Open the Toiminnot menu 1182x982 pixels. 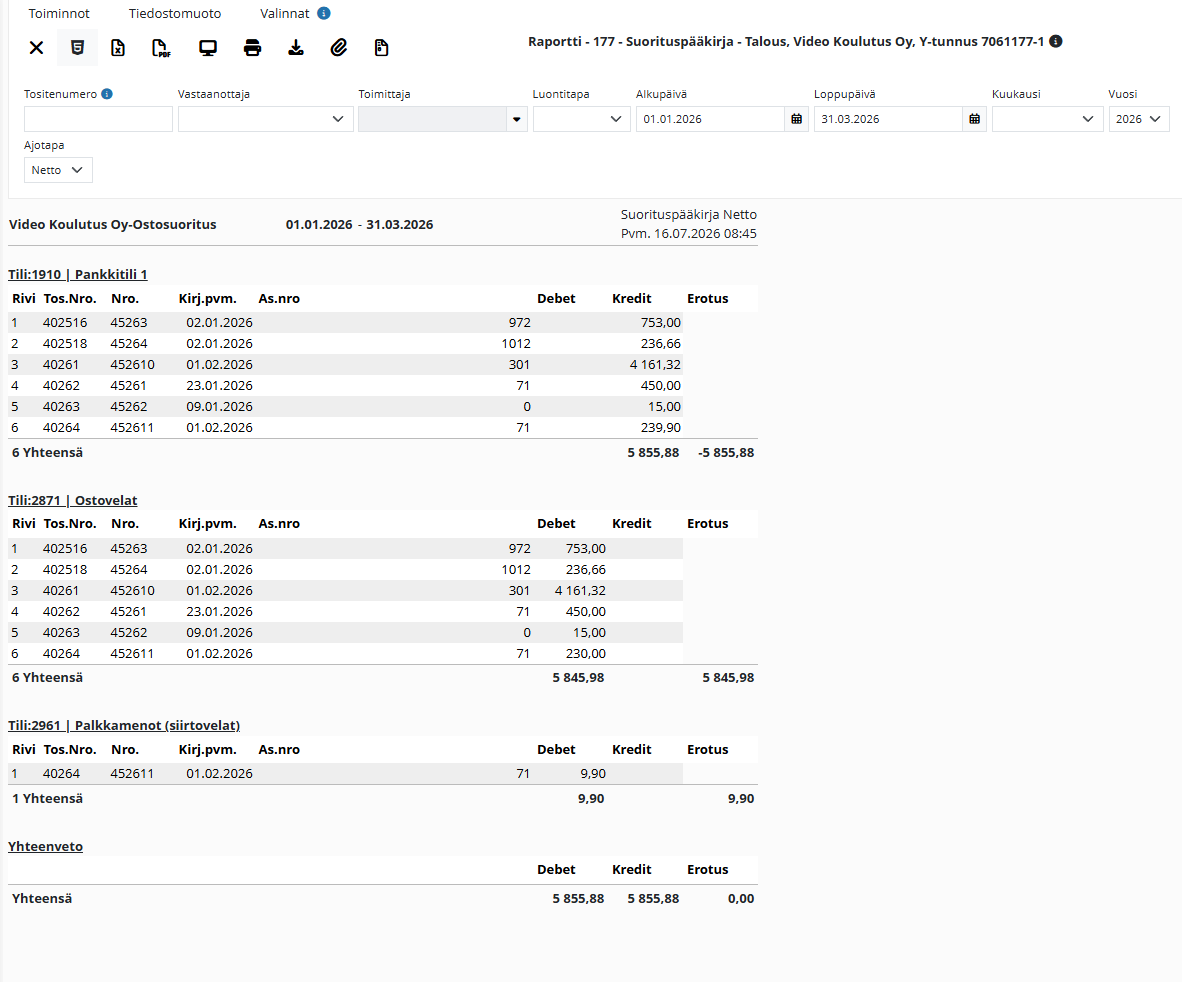click(x=59, y=14)
